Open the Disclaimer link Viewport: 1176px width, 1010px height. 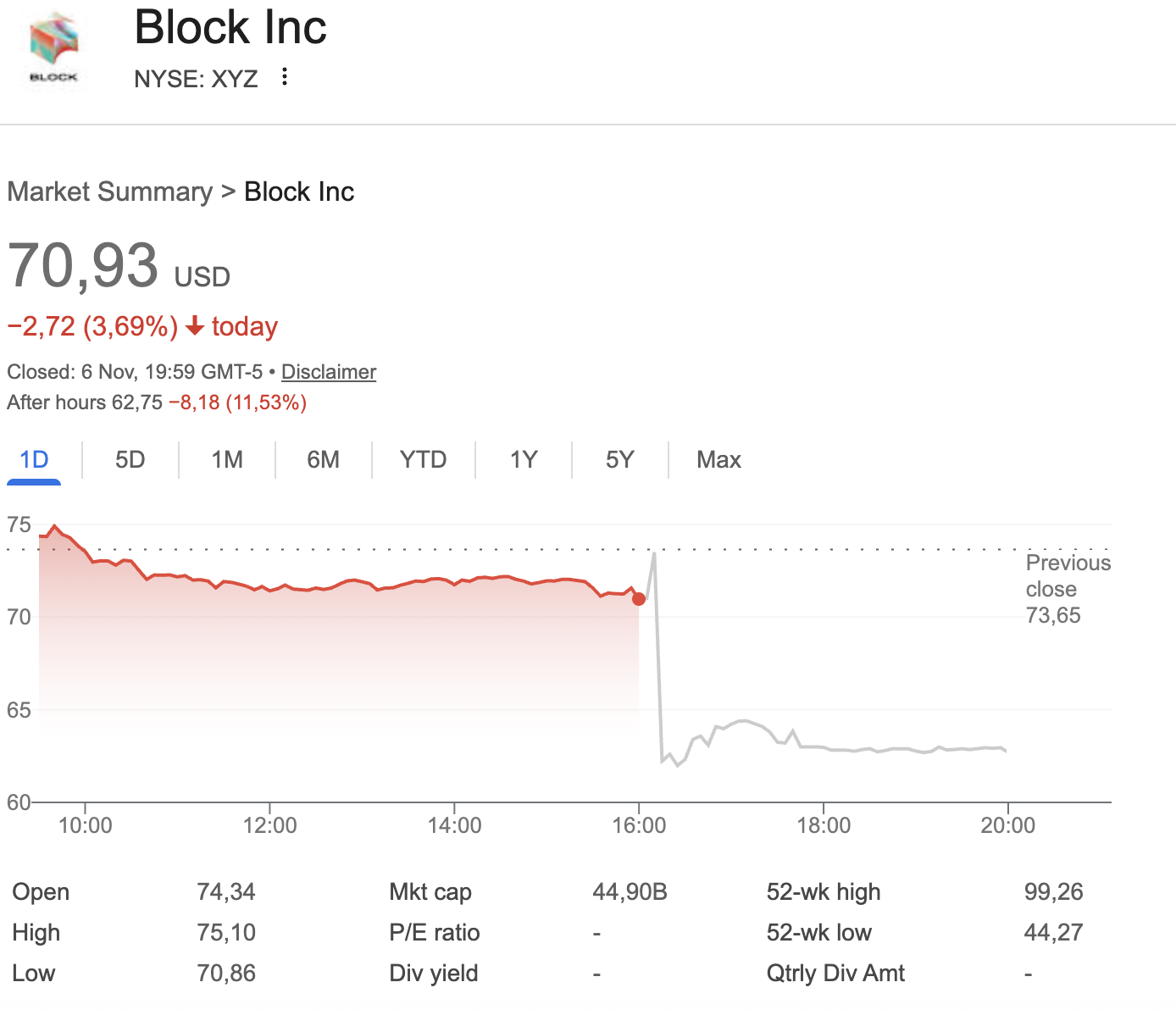(329, 372)
